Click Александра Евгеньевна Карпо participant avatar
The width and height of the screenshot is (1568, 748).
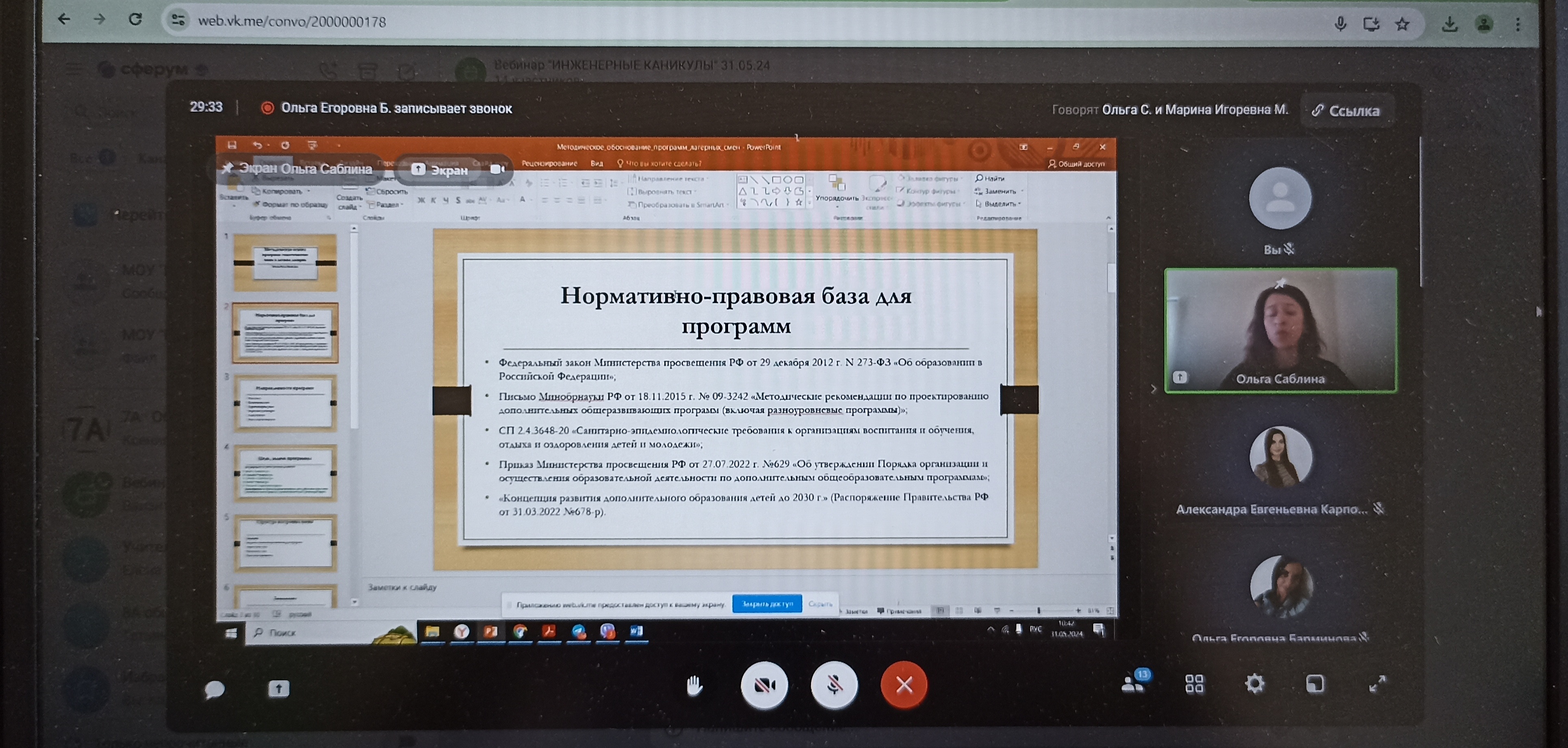[x=1280, y=457]
